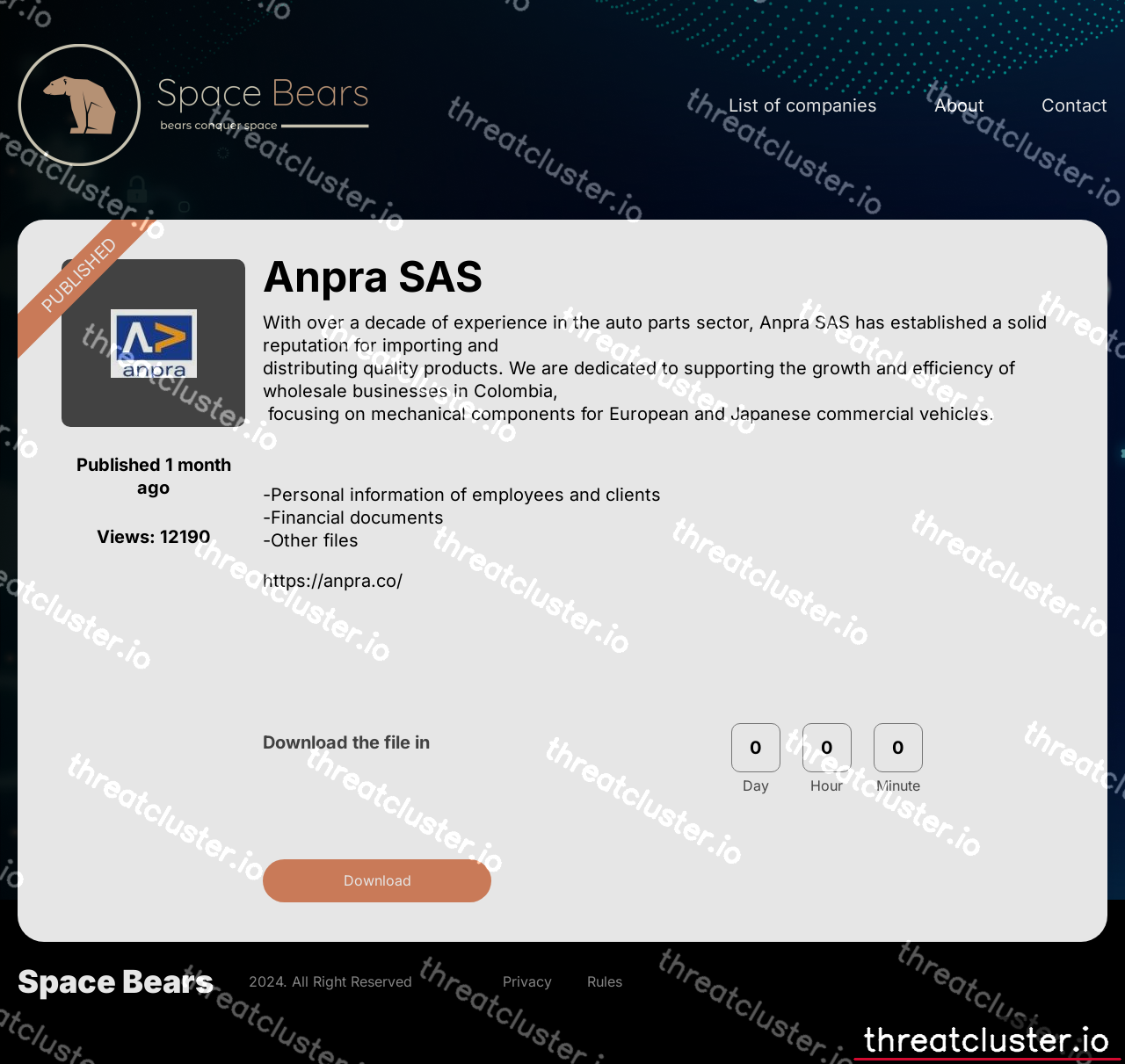Viewport: 1125px width, 1064px height.
Task: Click the 'bears conquer space' tagline
Action: point(219,126)
